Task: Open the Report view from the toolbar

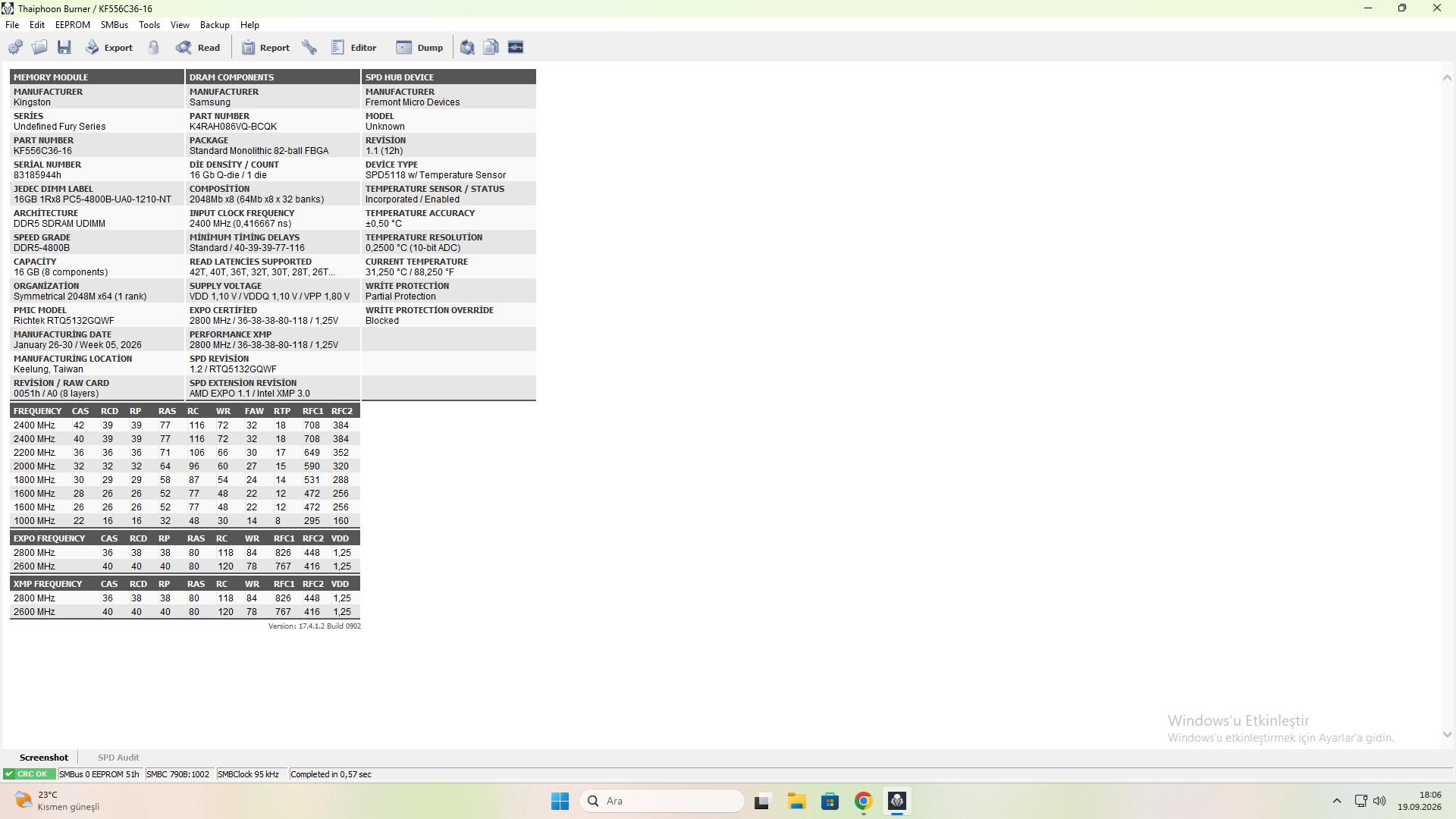Action: point(265,47)
